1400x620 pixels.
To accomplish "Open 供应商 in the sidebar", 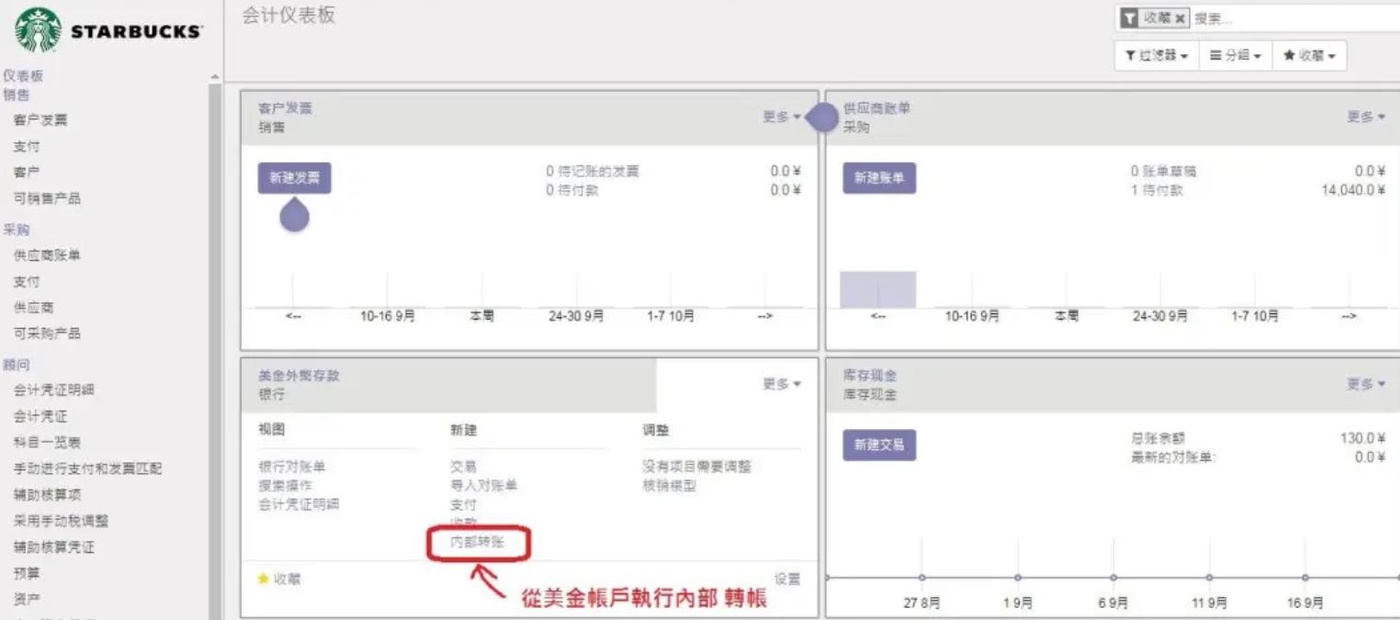I will coord(34,307).
